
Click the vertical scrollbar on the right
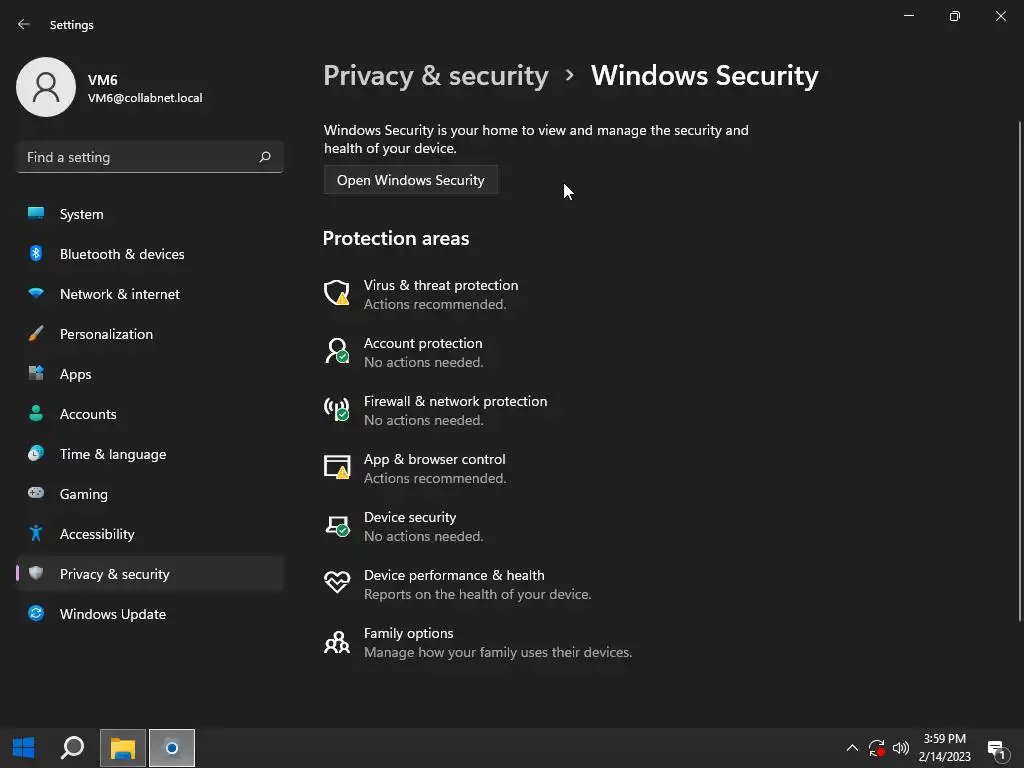[1019, 371]
